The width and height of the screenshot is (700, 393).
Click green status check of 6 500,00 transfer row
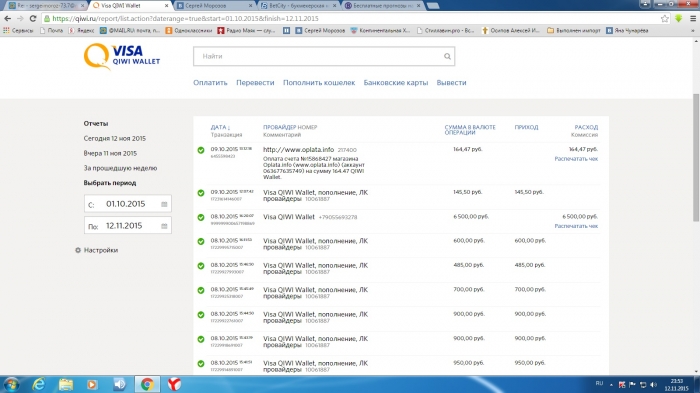[x=201, y=217]
